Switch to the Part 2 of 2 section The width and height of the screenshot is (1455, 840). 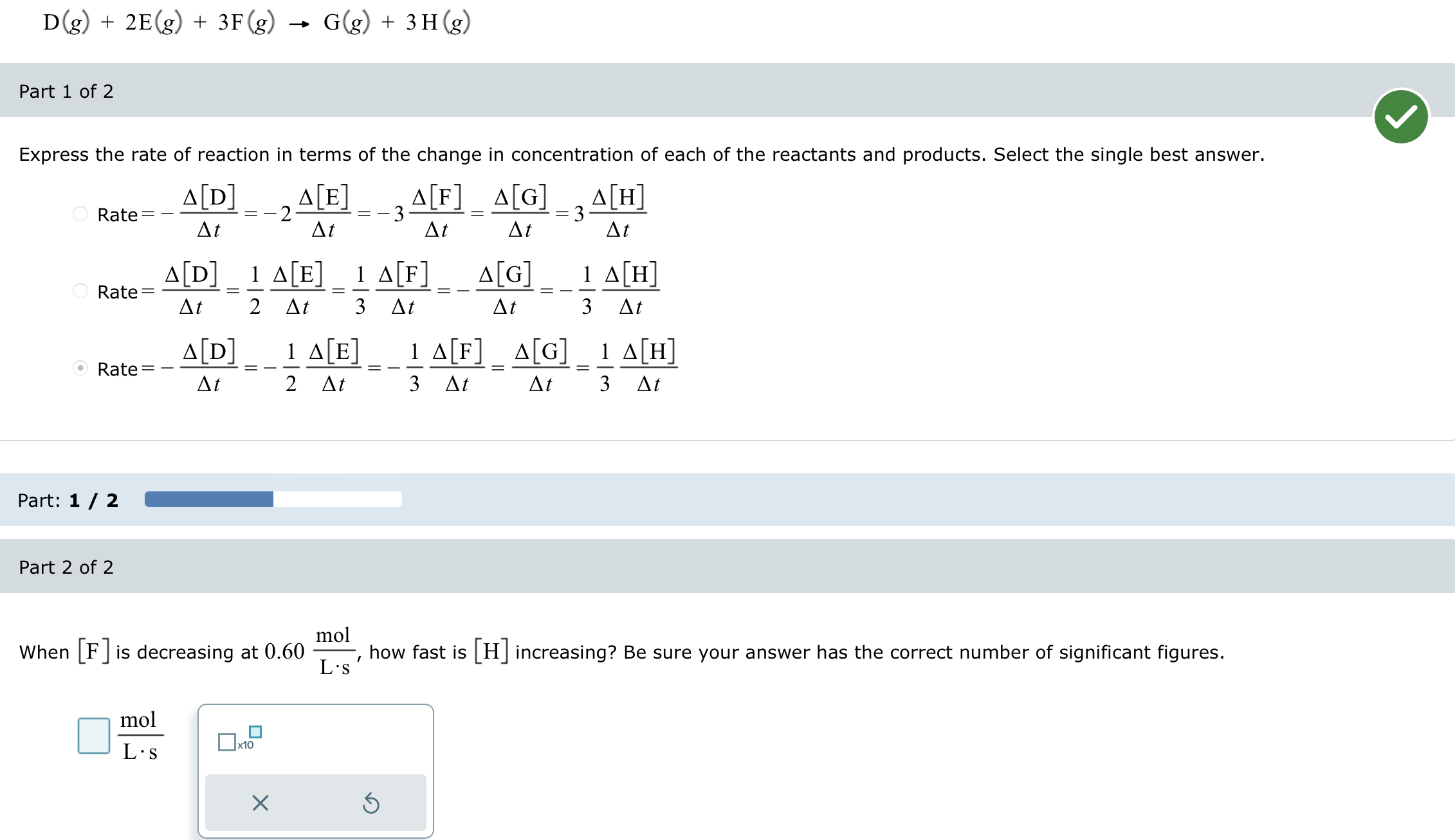(66, 567)
